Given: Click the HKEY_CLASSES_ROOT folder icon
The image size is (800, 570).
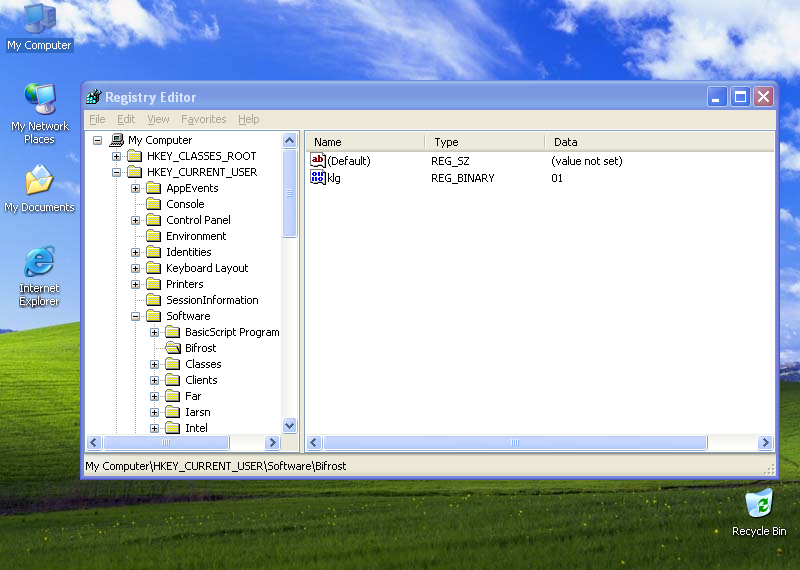Looking at the screenshot, I should 135,156.
